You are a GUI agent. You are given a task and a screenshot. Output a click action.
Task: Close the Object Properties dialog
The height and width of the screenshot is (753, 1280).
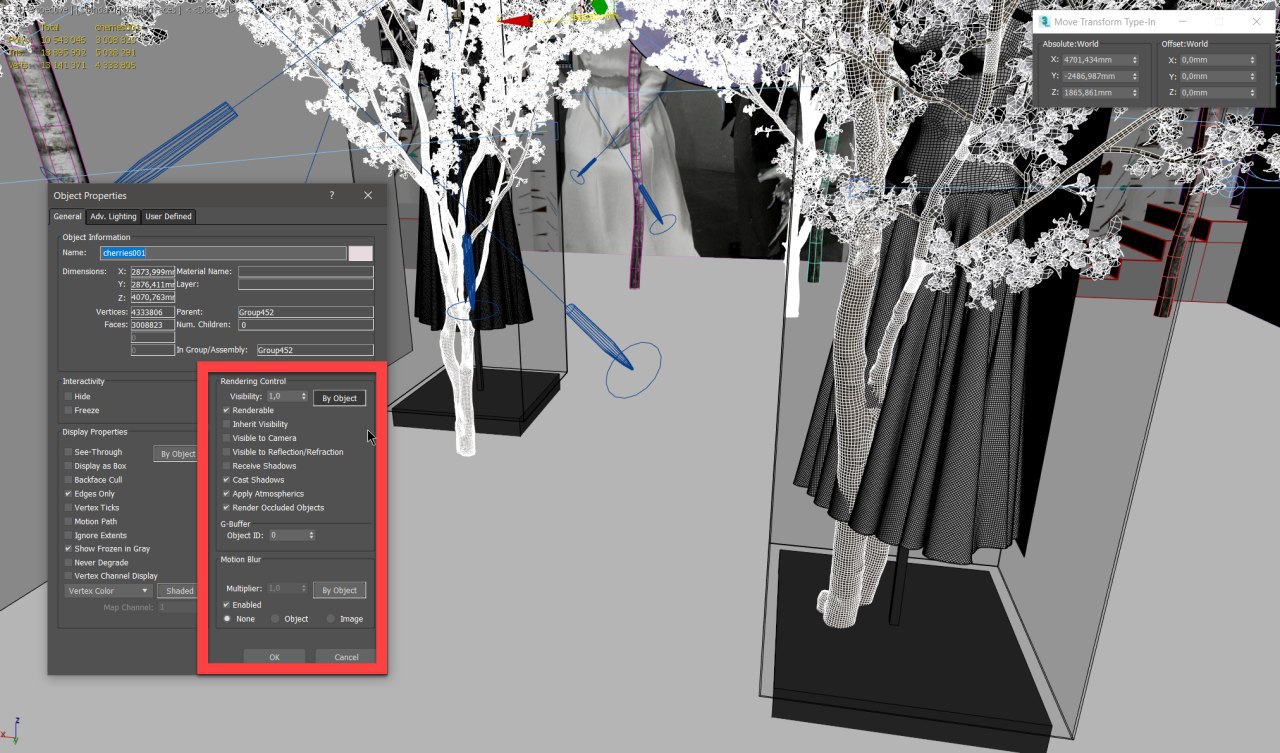click(368, 196)
